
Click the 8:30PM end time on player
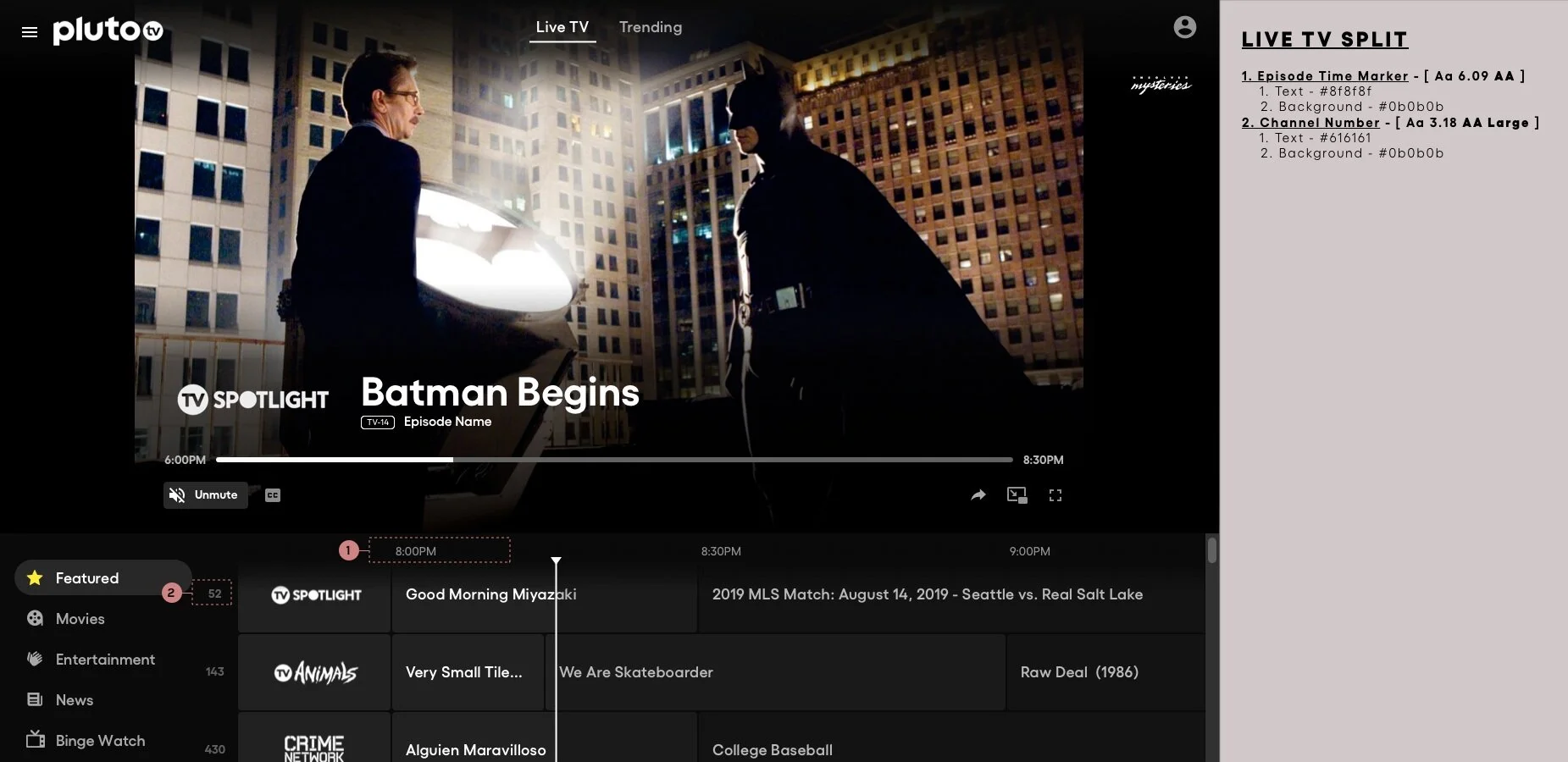(1043, 460)
